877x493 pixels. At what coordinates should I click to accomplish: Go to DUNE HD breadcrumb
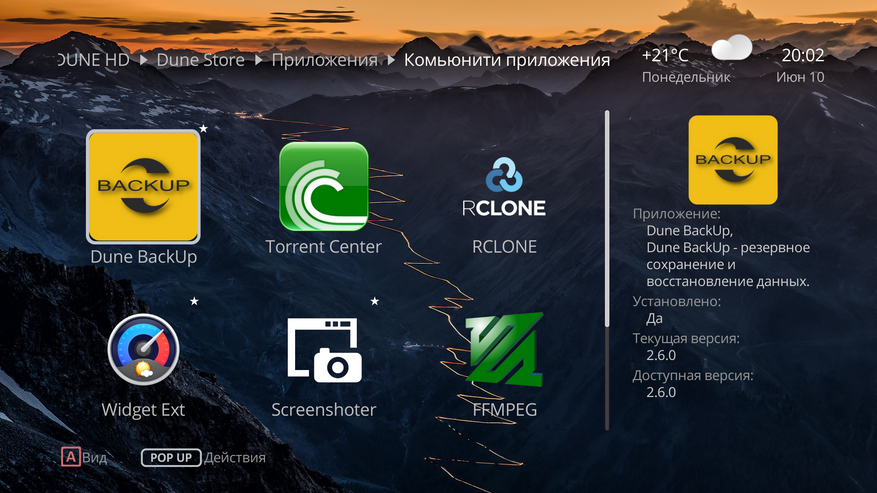(93, 59)
